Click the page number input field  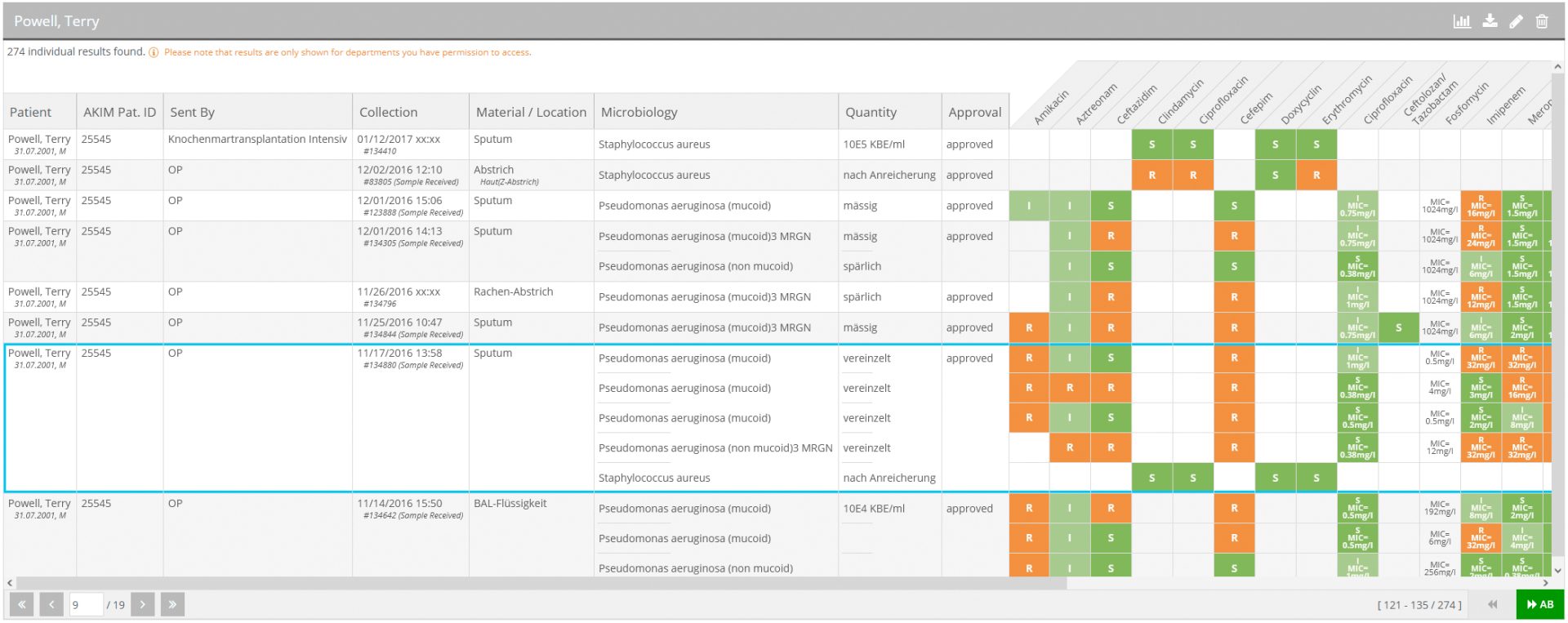pyautogui.click(x=86, y=604)
